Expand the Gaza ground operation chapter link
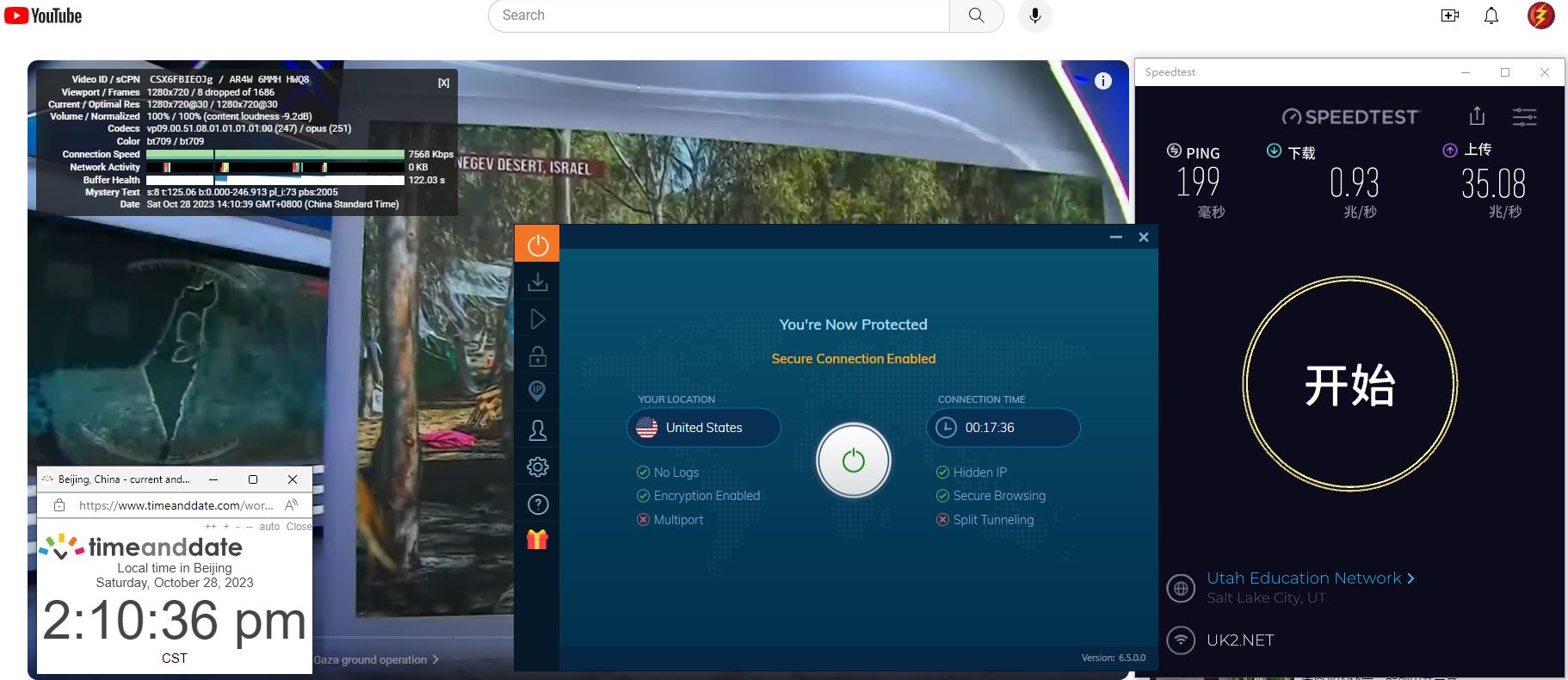 [376, 660]
